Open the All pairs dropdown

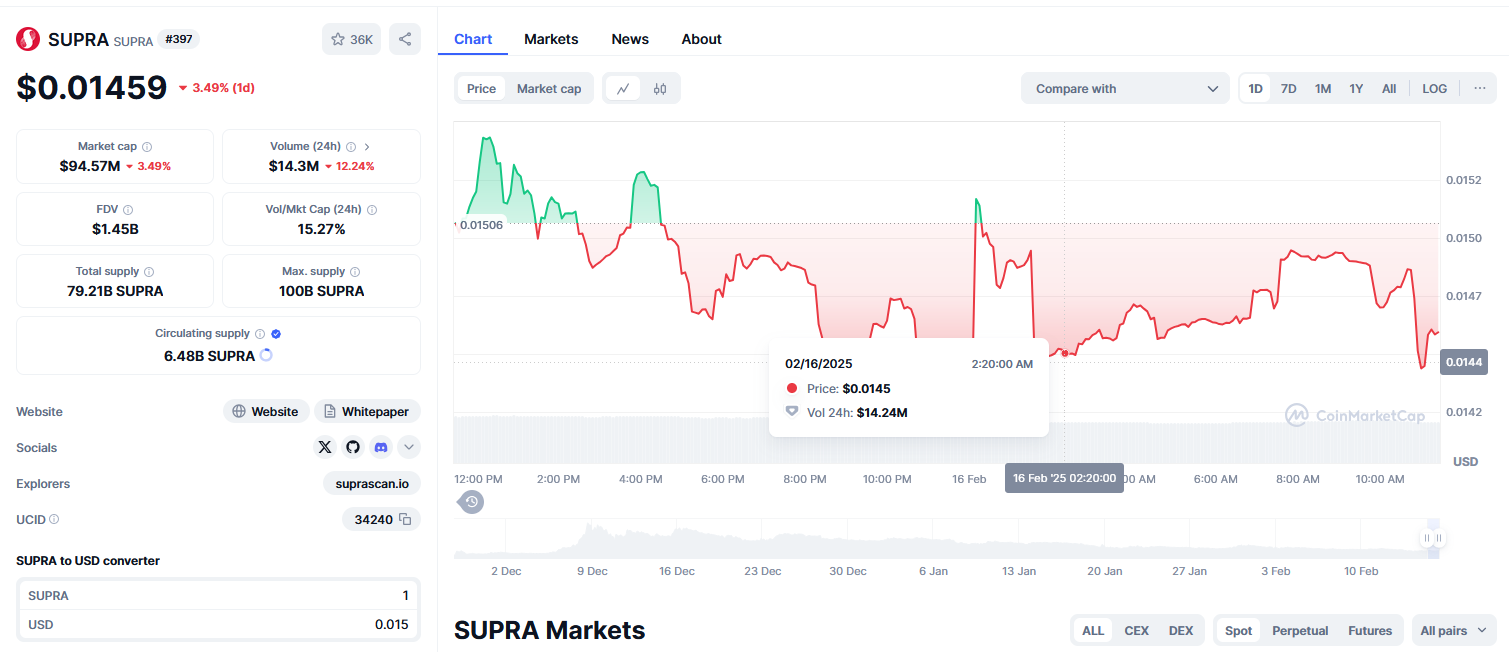click(1453, 630)
